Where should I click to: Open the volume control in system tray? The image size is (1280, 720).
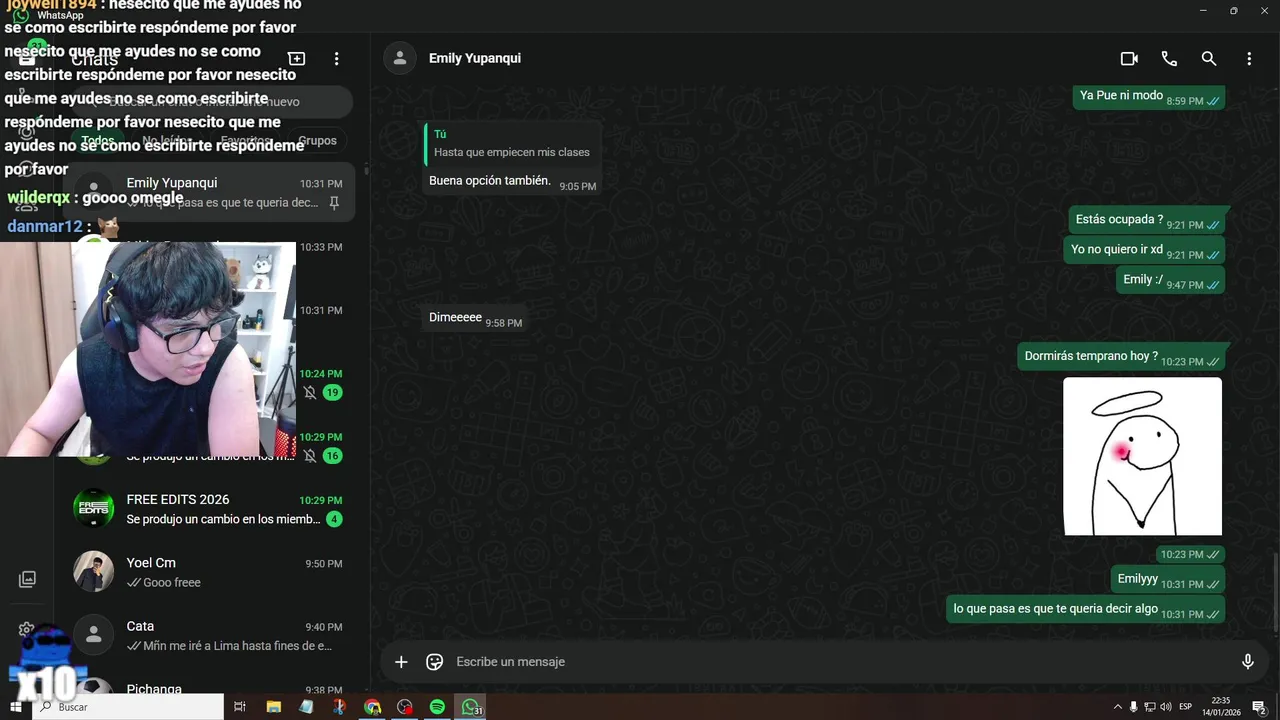click(1166, 707)
